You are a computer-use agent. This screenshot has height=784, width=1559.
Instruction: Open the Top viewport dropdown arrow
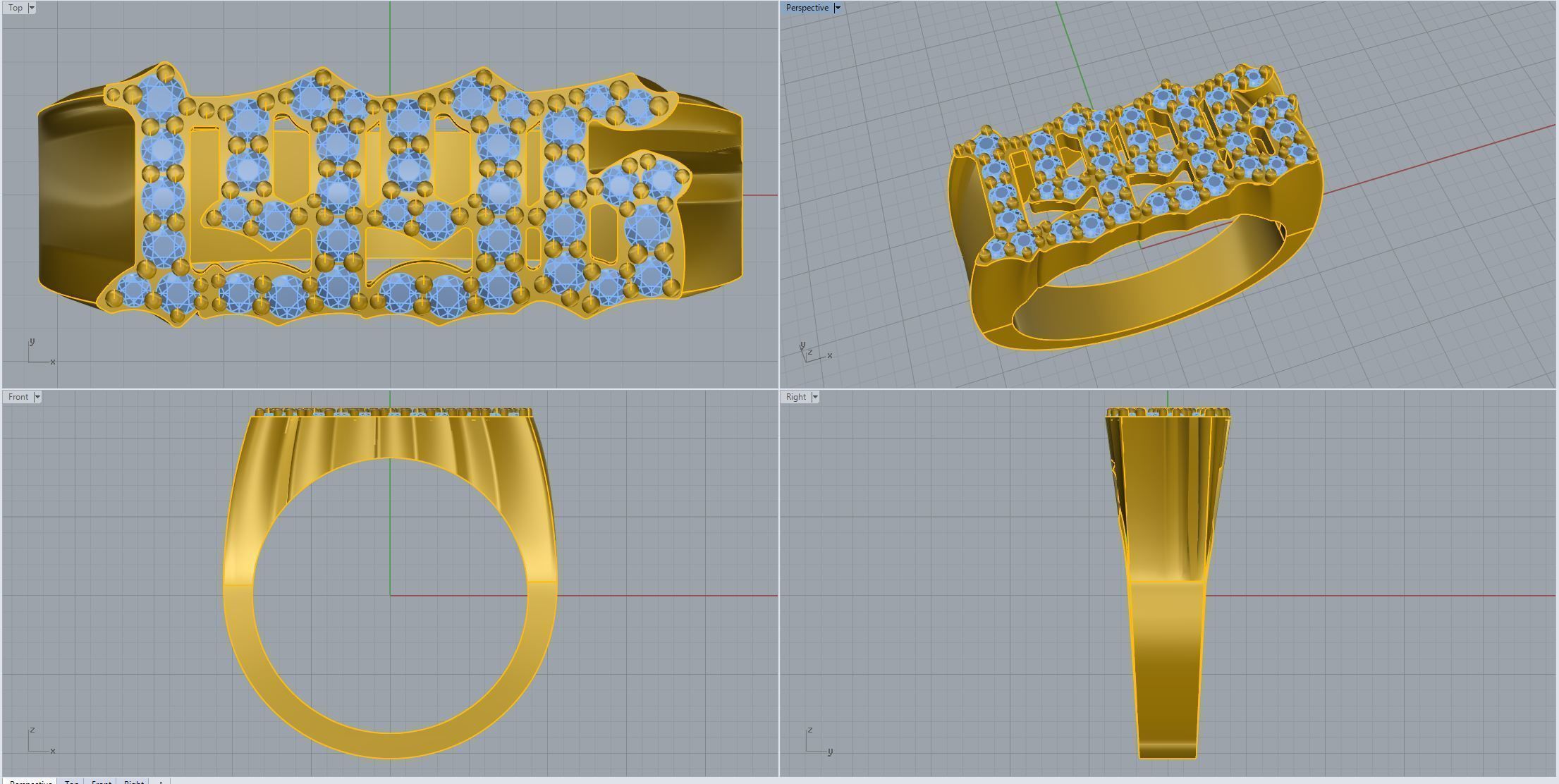tap(32, 8)
